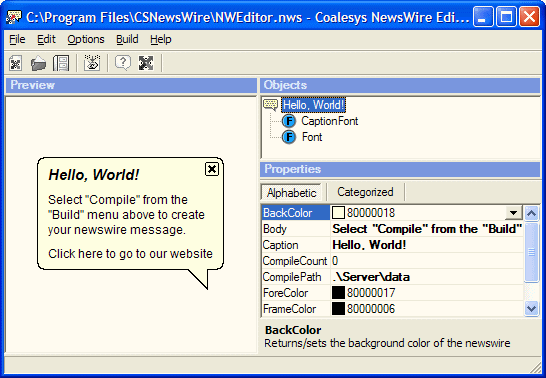Close the Hello, World! preview balloon
The image size is (546, 378).
tap(211, 169)
